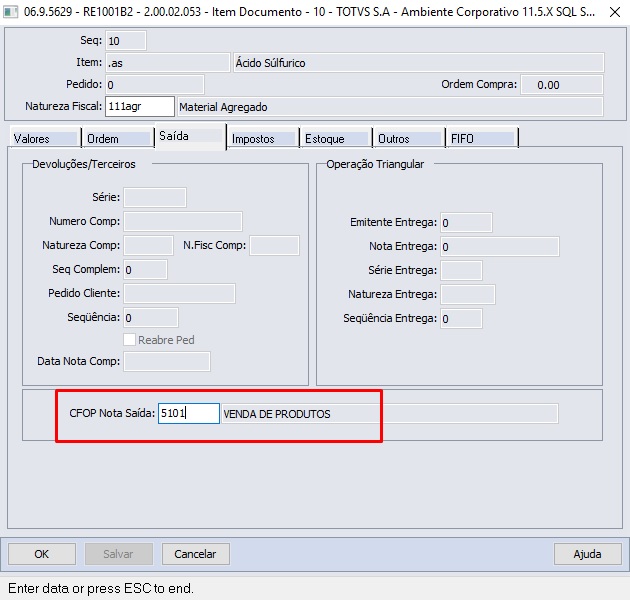Screen dimensions: 630x600
Task: Click the Seqüência Entrega field
Action: pos(461,318)
